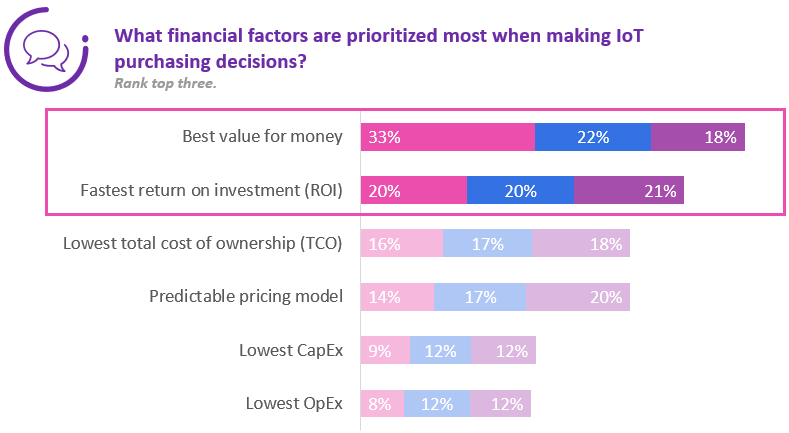Viewport: 789px width, 433px height.
Task: Click the 20% segment of Predictable pricing
Action: [x=578, y=296]
